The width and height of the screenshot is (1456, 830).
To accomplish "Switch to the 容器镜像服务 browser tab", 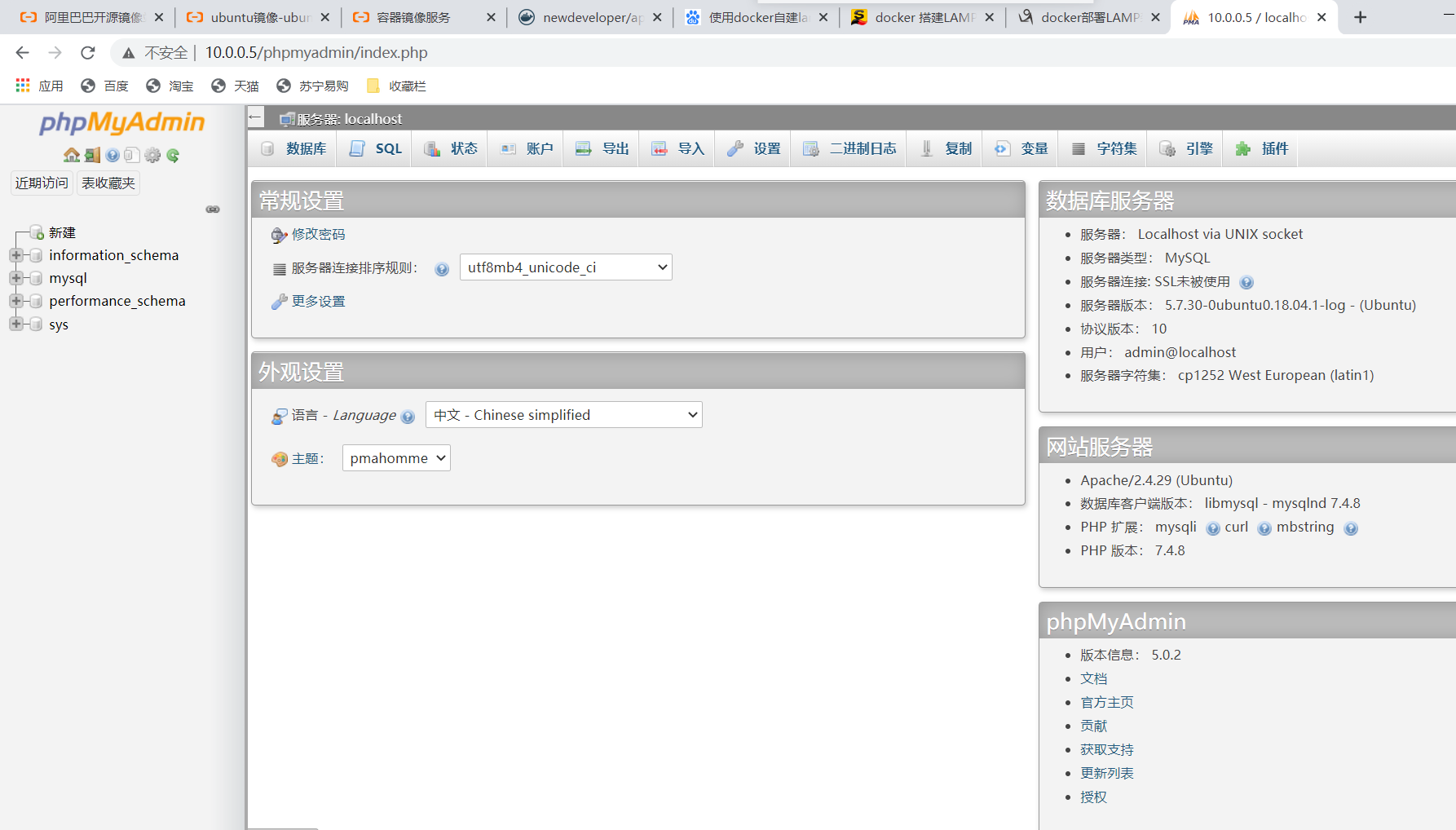I will click(x=423, y=17).
